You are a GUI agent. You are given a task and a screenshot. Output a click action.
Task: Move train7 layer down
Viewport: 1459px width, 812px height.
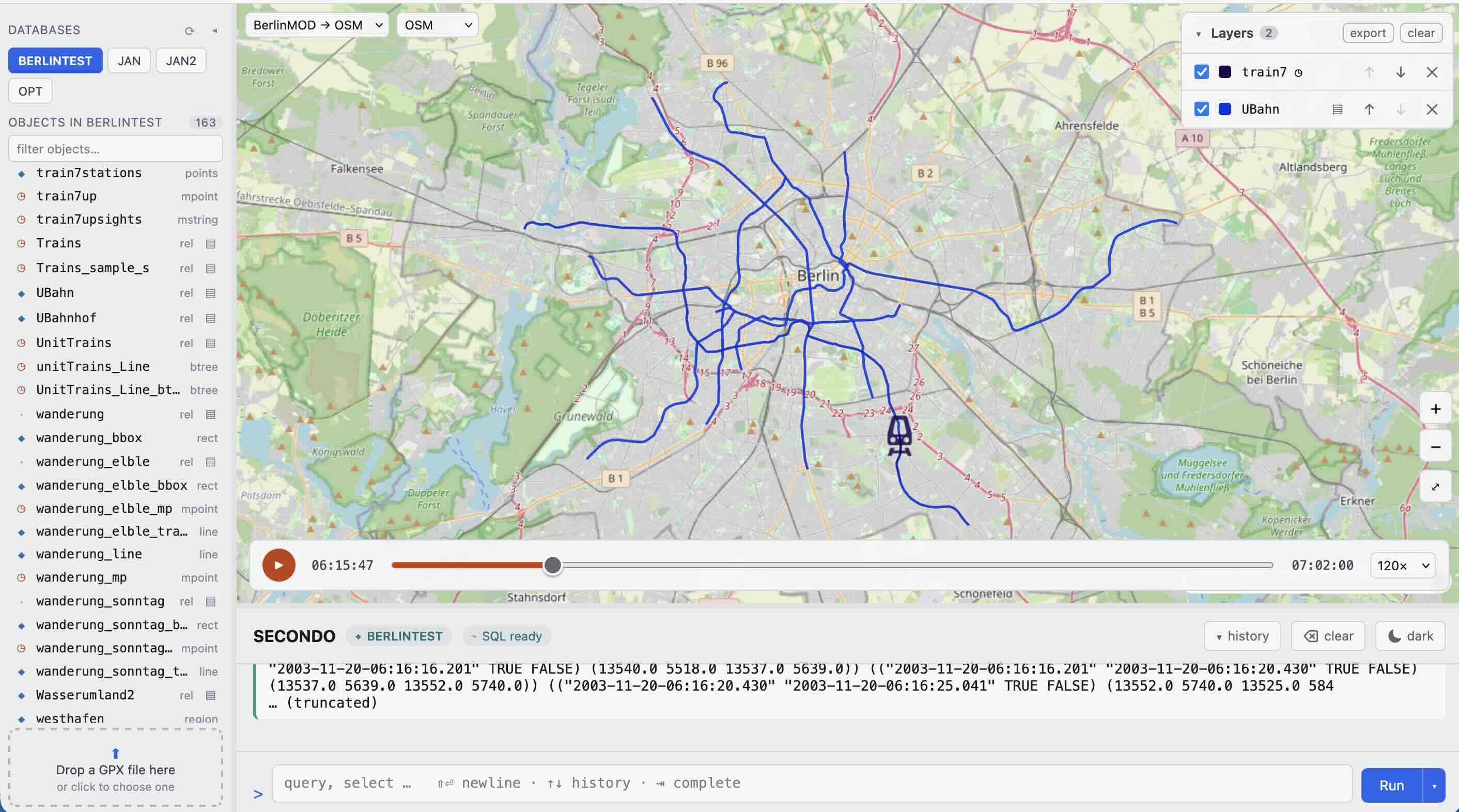click(1400, 72)
